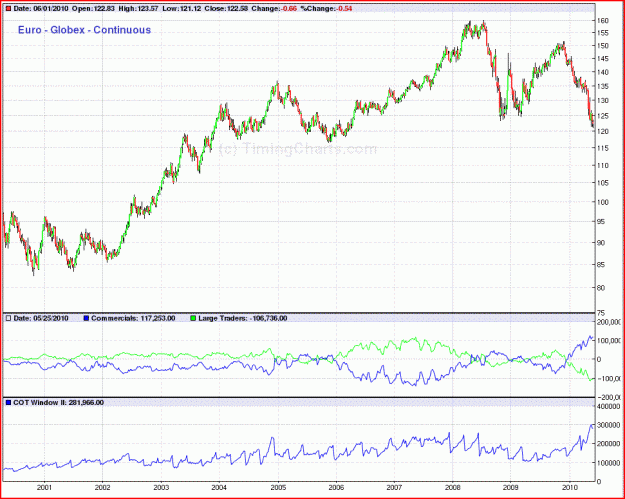
Task: Click the green Large Traders legend square
Action: [x=193, y=318]
